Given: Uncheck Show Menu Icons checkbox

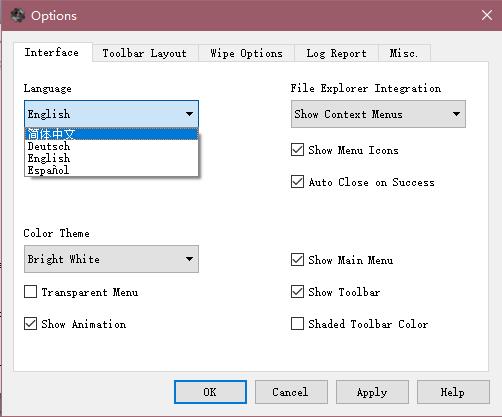Looking at the screenshot, I should pos(297,150).
